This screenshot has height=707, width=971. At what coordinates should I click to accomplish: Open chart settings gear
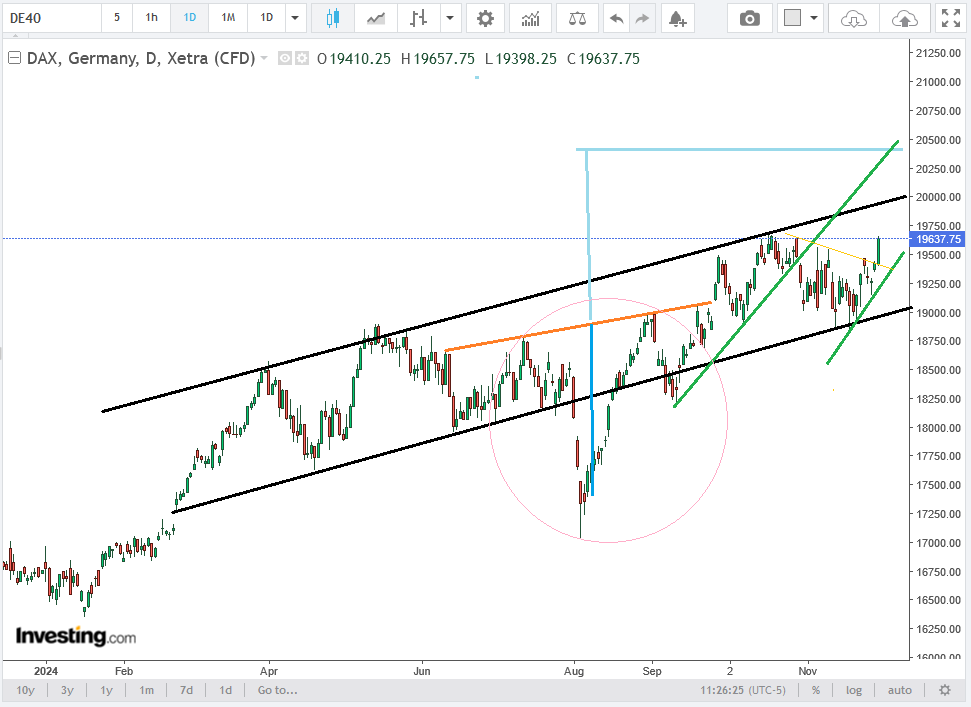pos(485,18)
